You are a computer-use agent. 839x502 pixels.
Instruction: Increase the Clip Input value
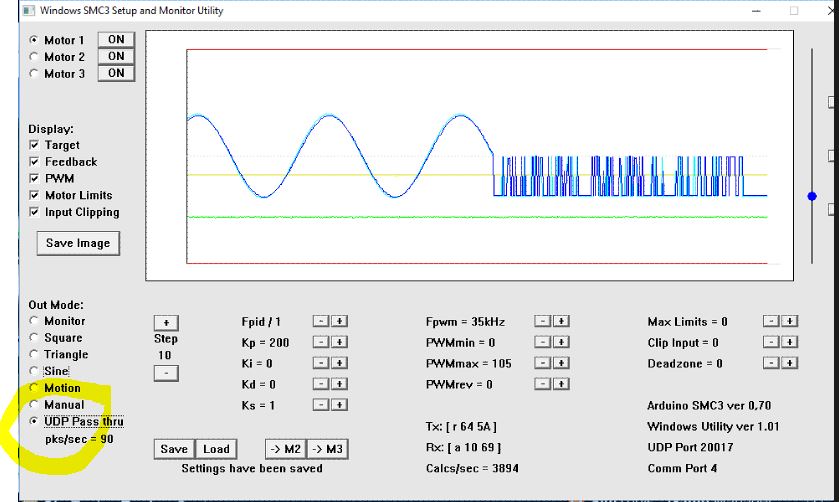pyautogui.click(x=790, y=342)
